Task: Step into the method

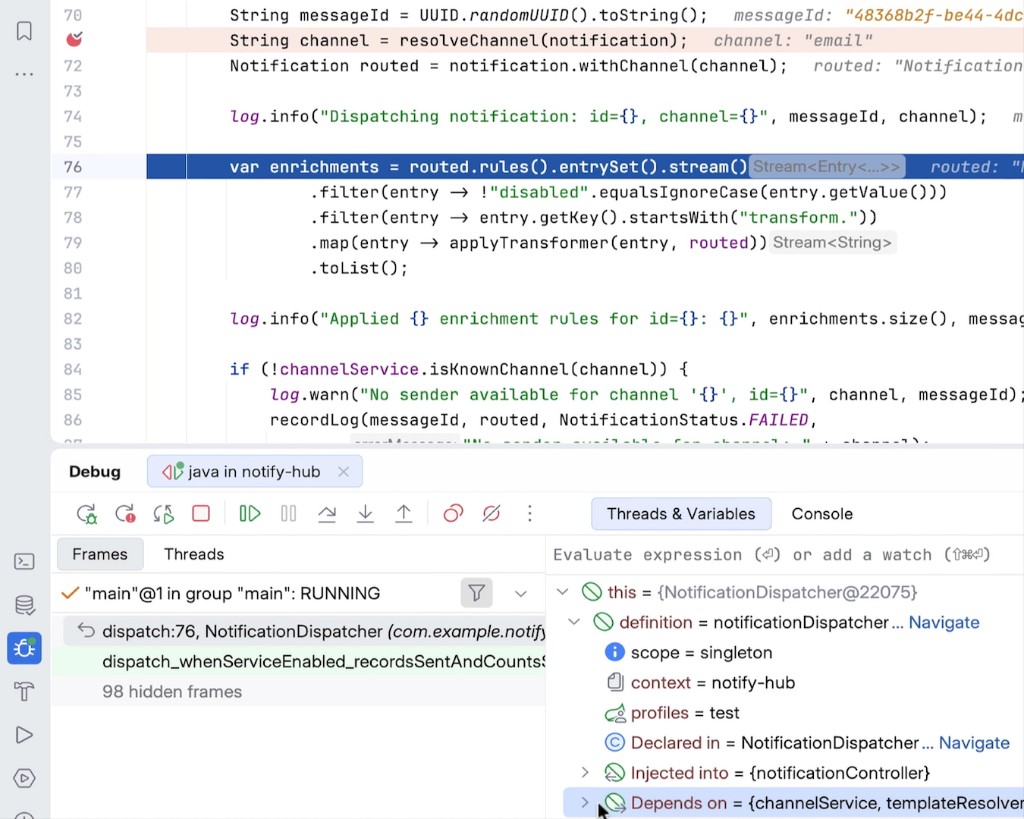Action: pyautogui.click(x=365, y=514)
